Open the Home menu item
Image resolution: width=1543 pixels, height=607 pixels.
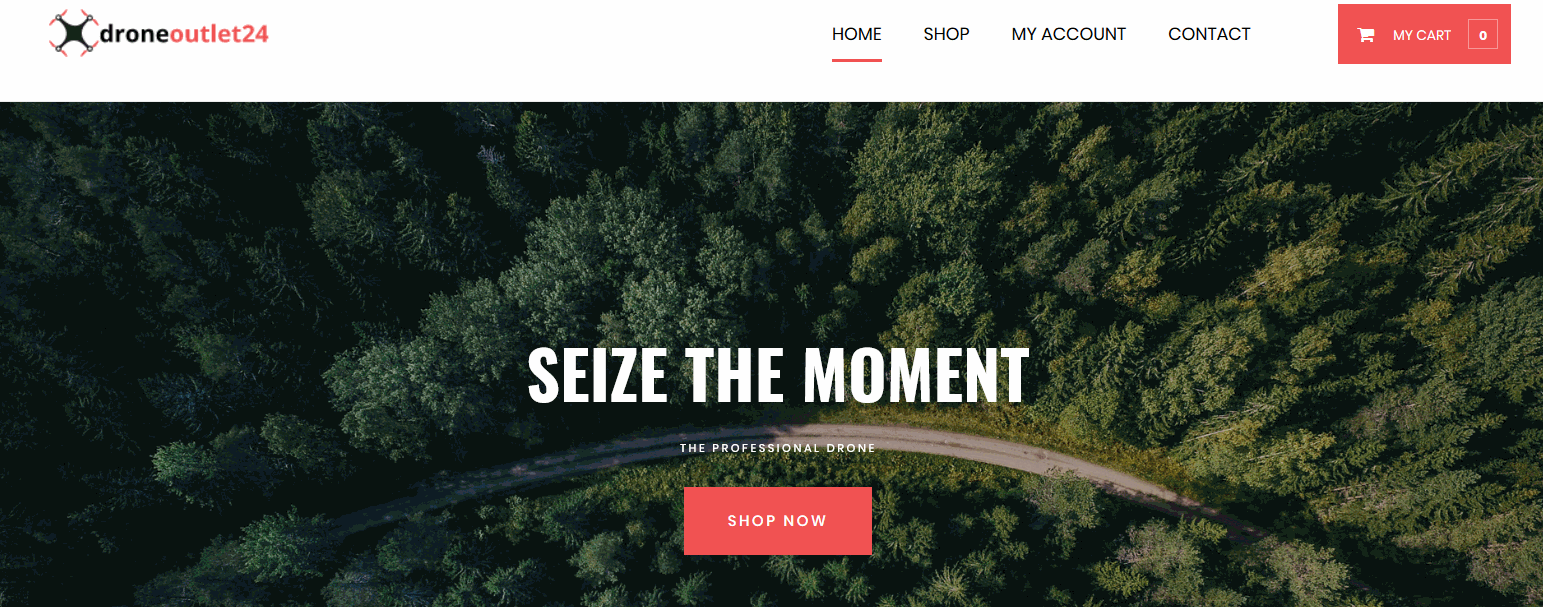tap(857, 34)
